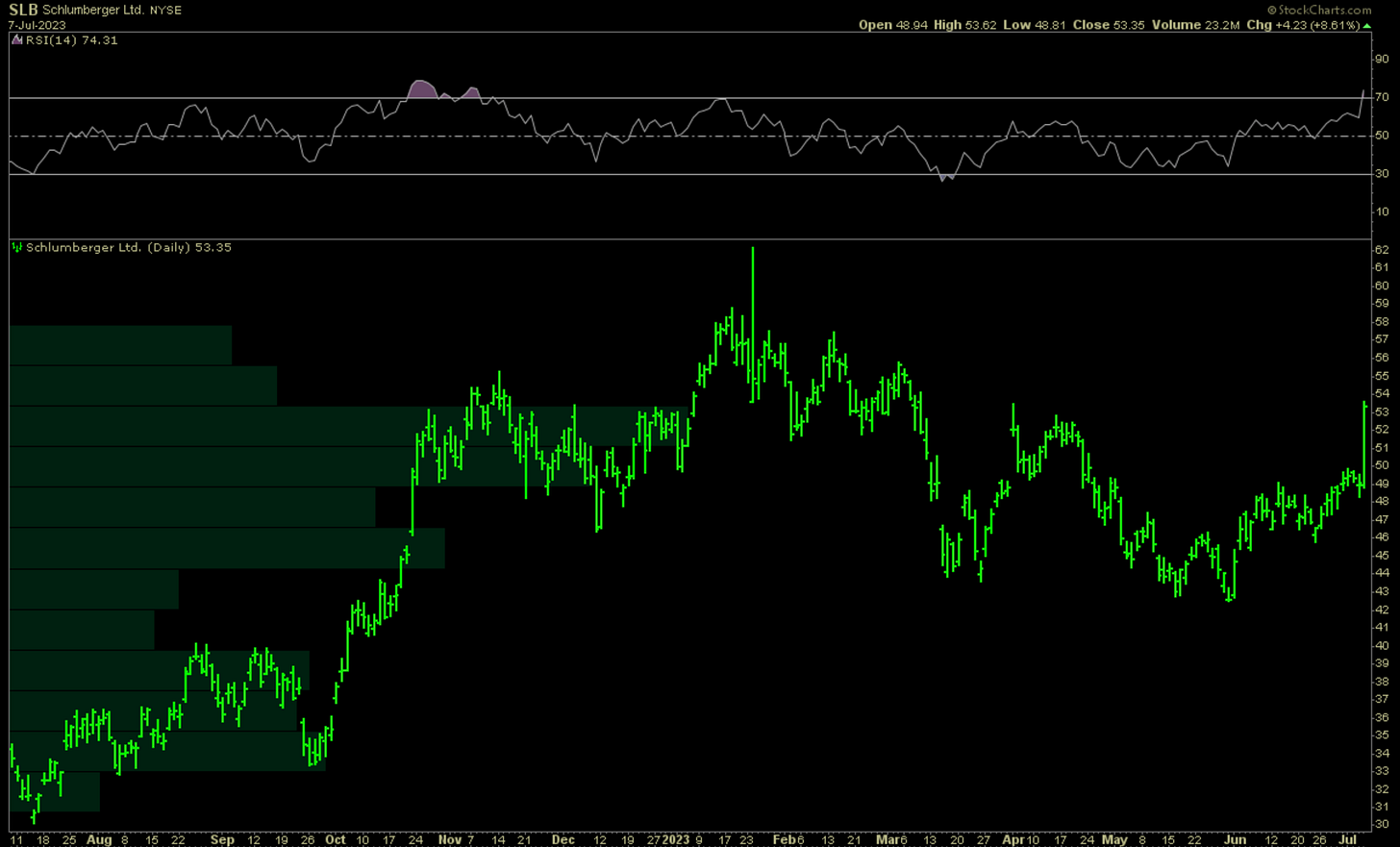
Task: Click the 34 label on price axis
Action: pos(1382,754)
